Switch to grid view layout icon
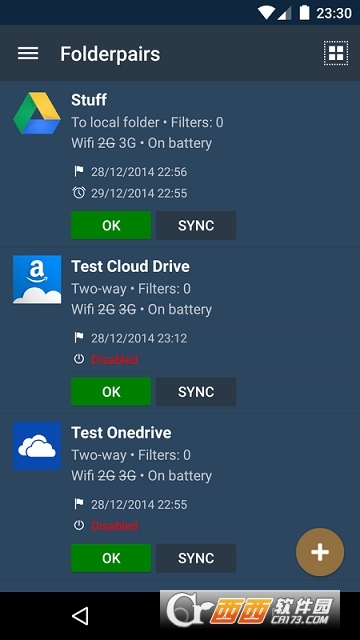Screen dimensions: 360x640 click(x=336, y=53)
